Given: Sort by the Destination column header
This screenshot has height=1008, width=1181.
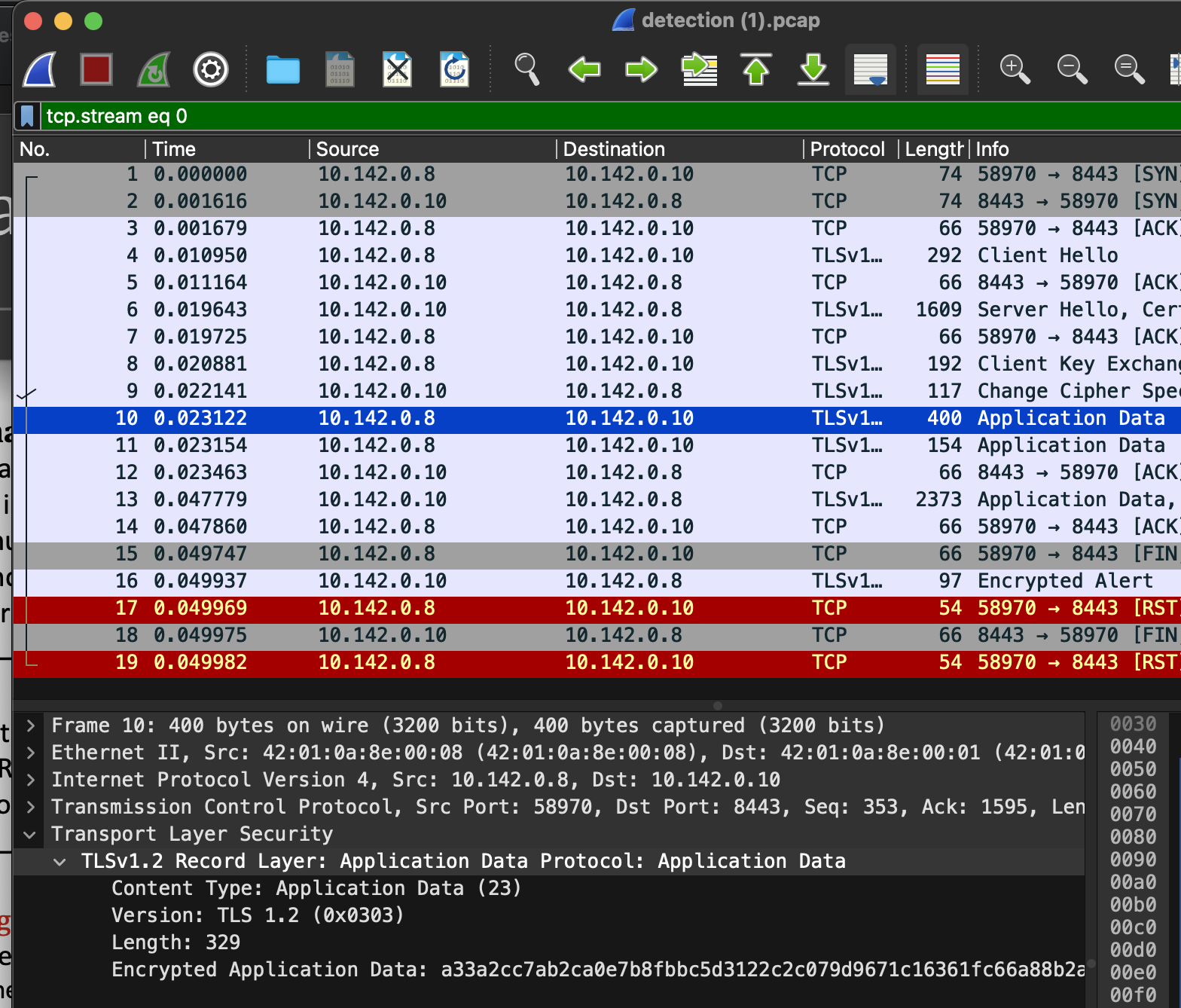Looking at the screenshot, I should click(x=680, y=149).
